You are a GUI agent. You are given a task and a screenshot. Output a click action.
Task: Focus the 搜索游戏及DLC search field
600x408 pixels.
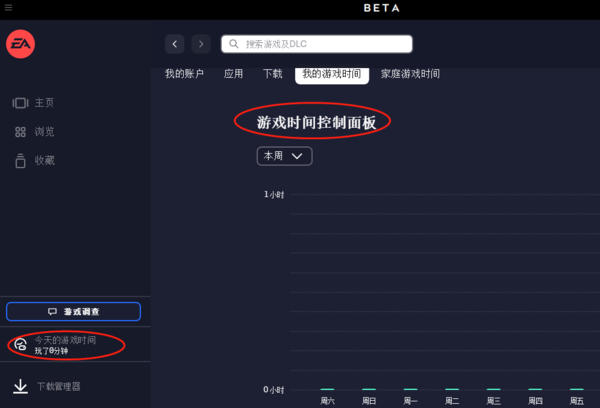317,44
